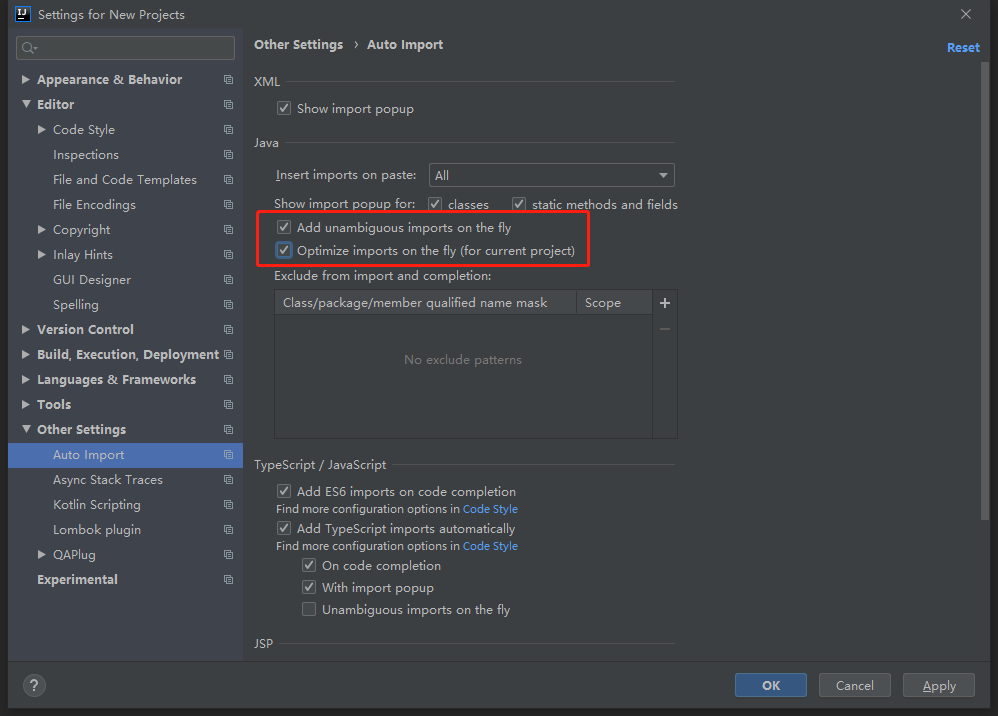The width and height of the screenshot is (998, 716).
Task: Click the project-level icon beside File Encodings
Action: pyautogui.click(x=229, y=205)
